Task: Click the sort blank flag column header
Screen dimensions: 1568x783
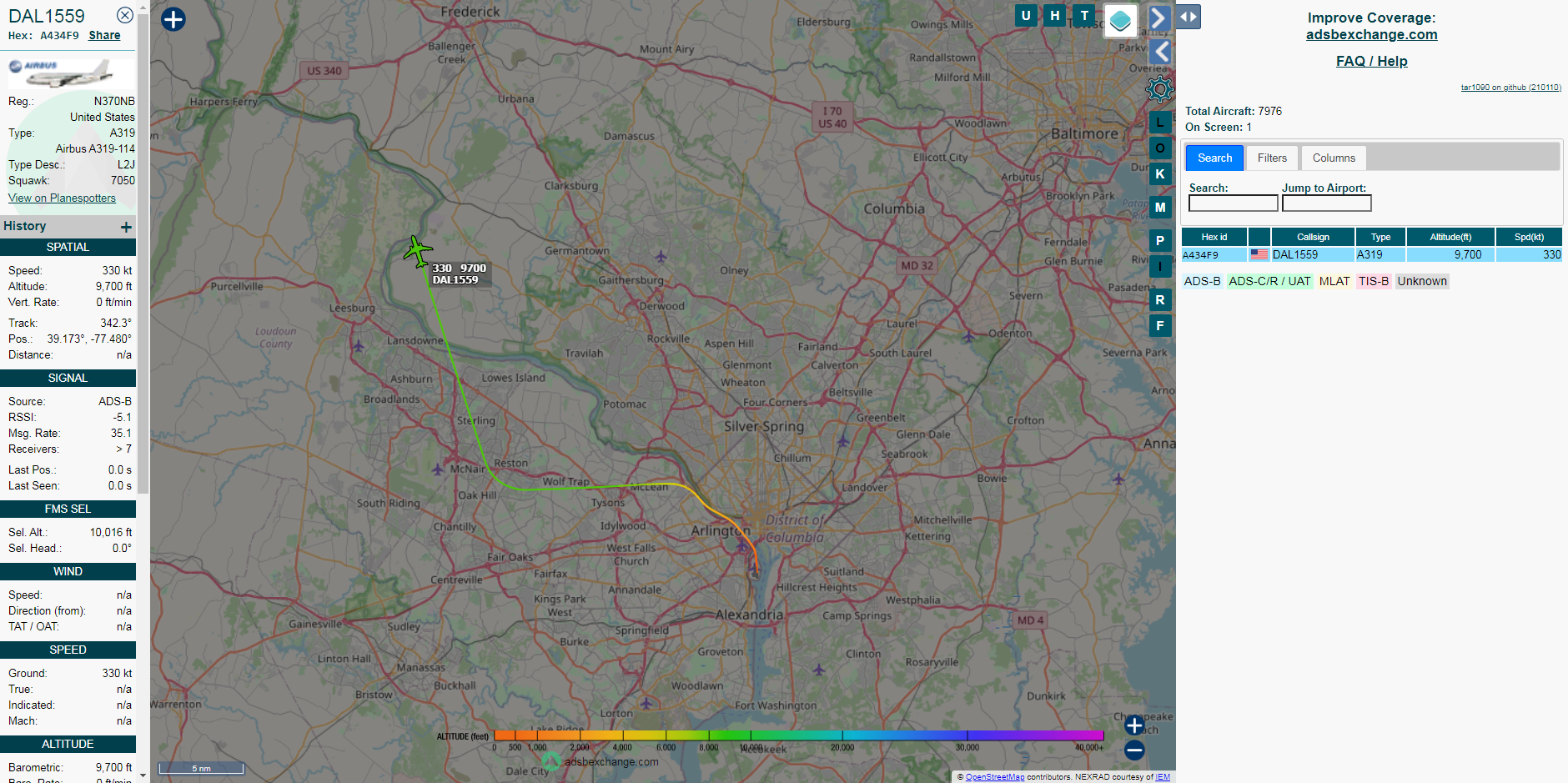Action: click(1259, 237)
